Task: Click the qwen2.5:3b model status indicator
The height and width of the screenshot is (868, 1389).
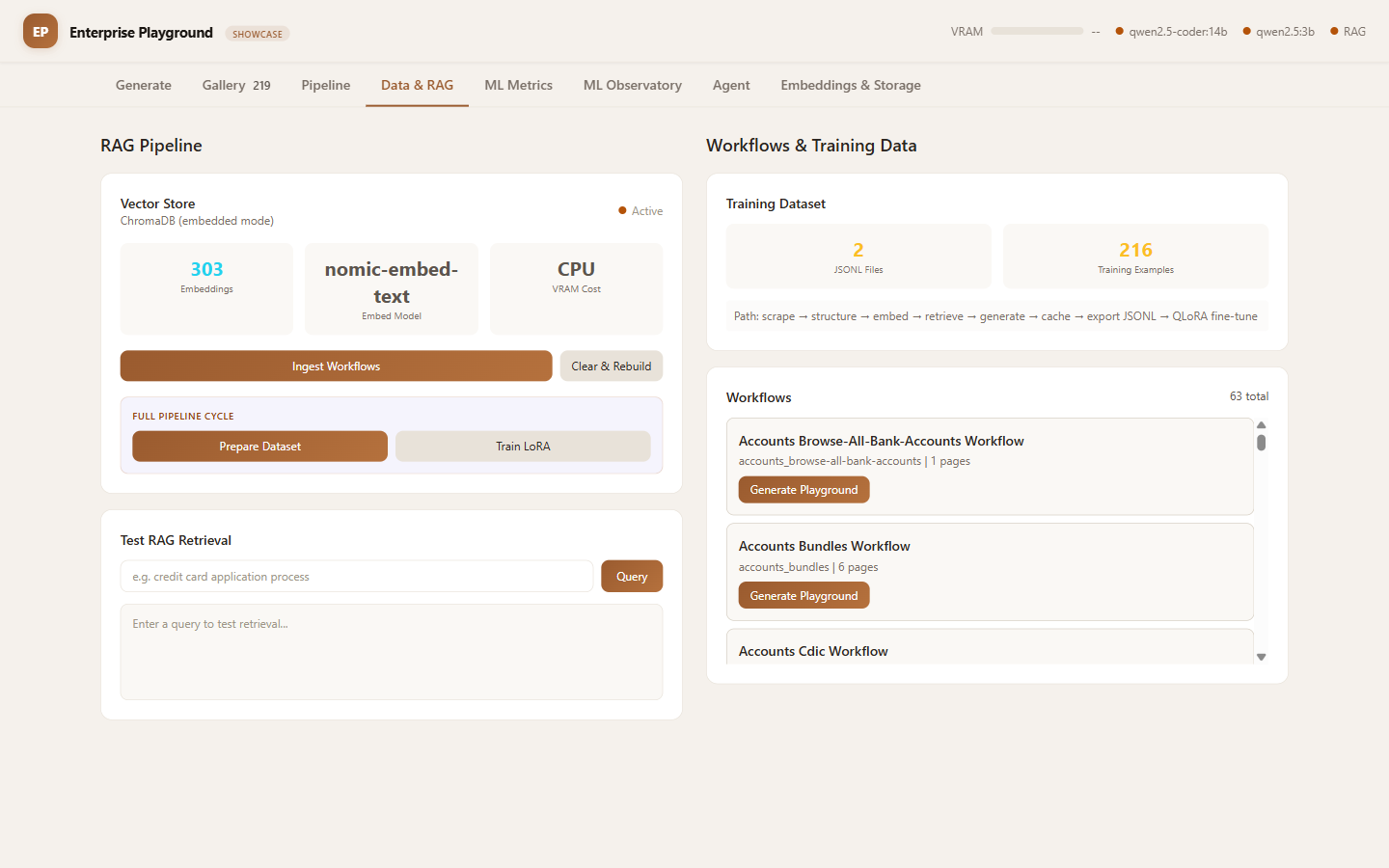Action: click(x=1278, y=32)
